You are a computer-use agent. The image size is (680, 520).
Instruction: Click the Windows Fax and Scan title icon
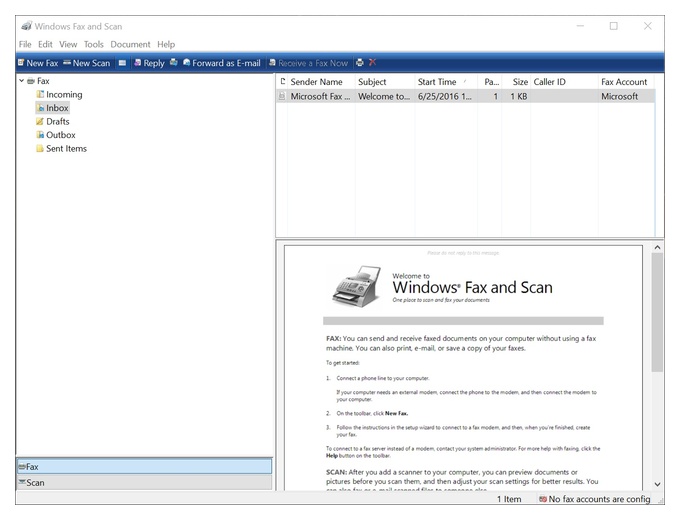pos(27,26)
